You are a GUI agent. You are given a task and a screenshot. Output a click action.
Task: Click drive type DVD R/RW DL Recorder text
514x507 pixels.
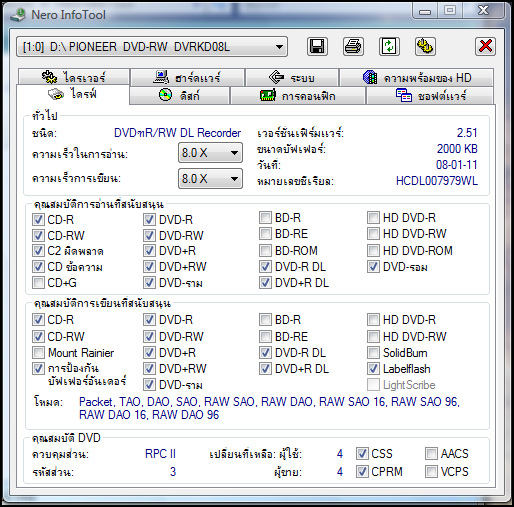click(177, 133)
